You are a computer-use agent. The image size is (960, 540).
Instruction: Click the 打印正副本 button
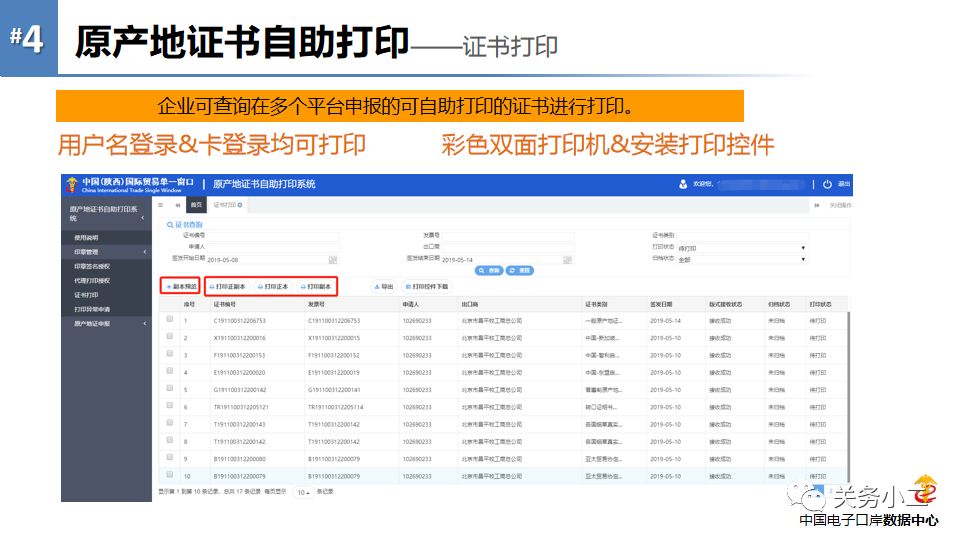click(x=228, y=287)
